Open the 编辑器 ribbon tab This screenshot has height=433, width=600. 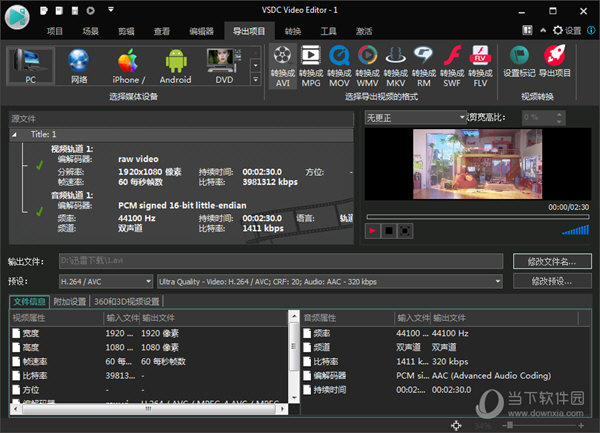(201, 31)
